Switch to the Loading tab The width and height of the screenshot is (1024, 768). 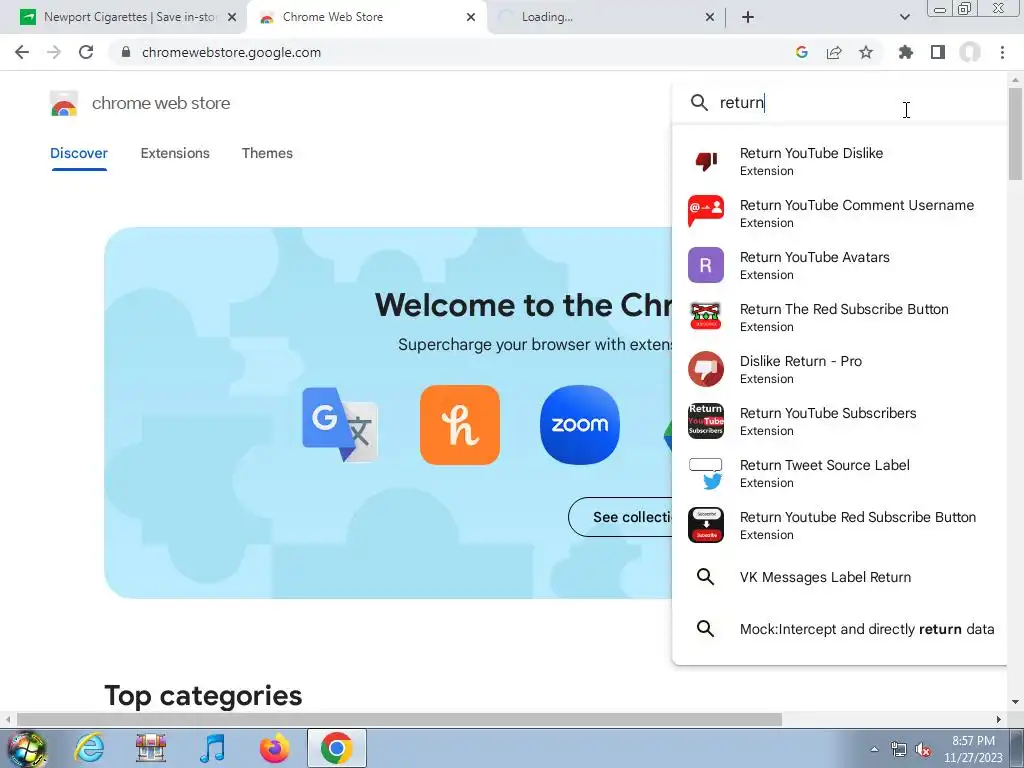pos(606,17)
